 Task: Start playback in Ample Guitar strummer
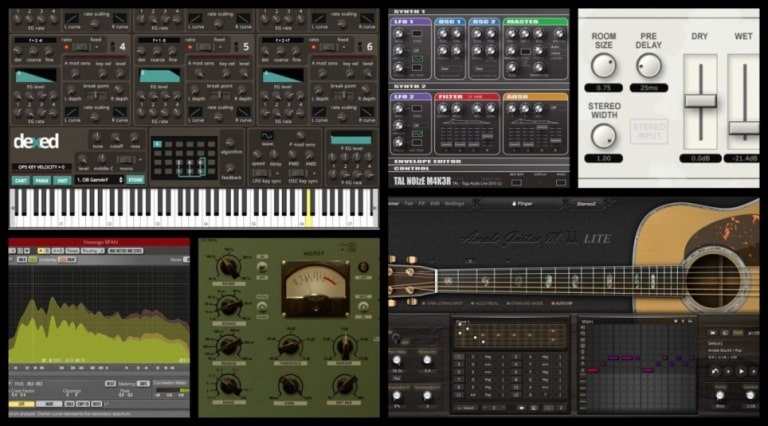742,372
